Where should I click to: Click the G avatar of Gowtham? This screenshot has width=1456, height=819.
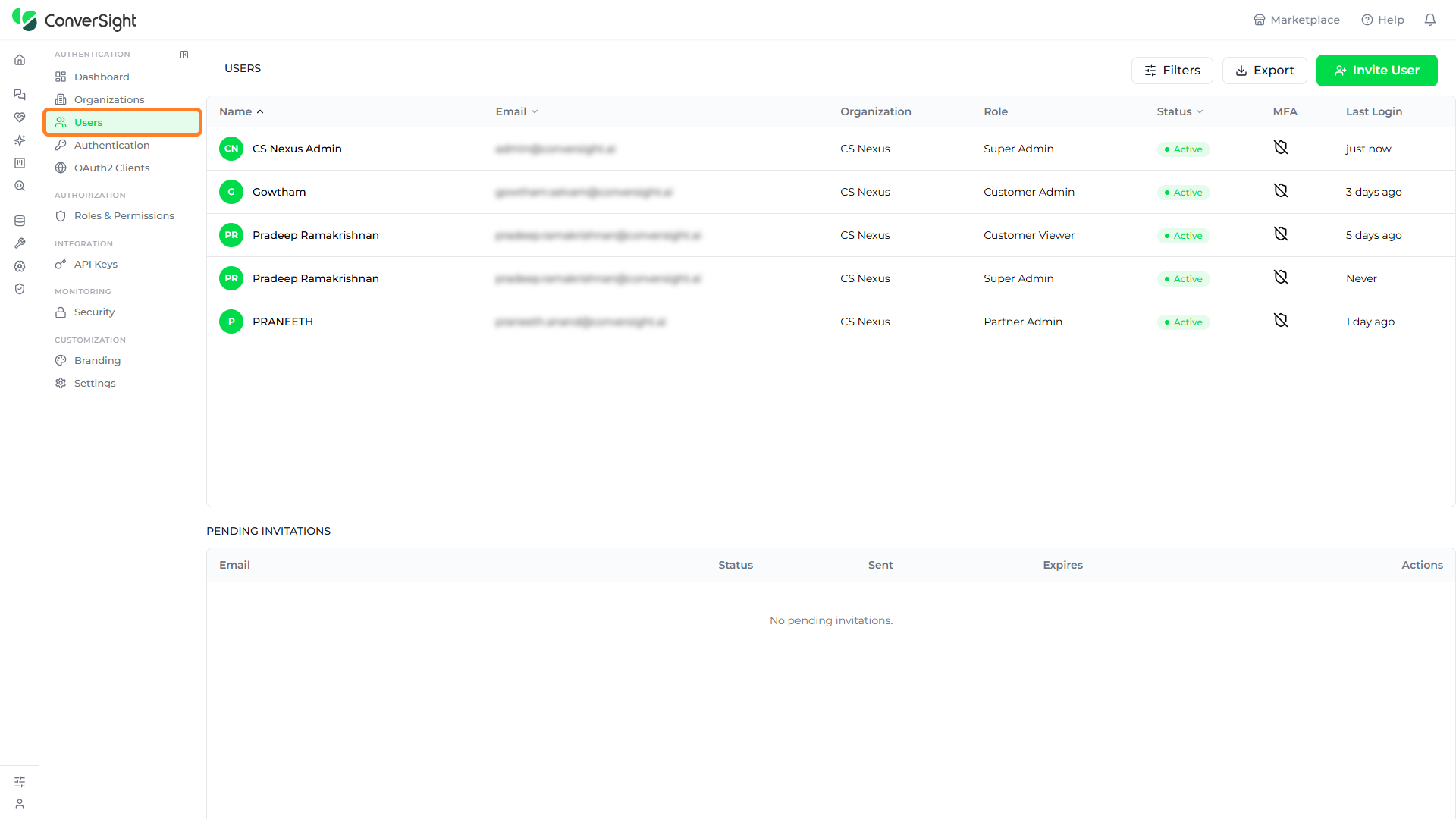click(x=231, y=192)
